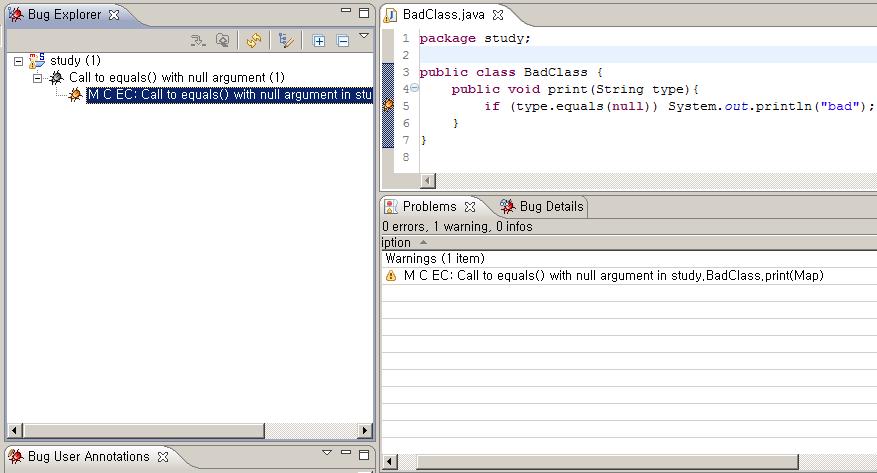Viewport: 877px width, 473px height.
Task: Click the 'package study;' code line
Action: coord(475,39)
